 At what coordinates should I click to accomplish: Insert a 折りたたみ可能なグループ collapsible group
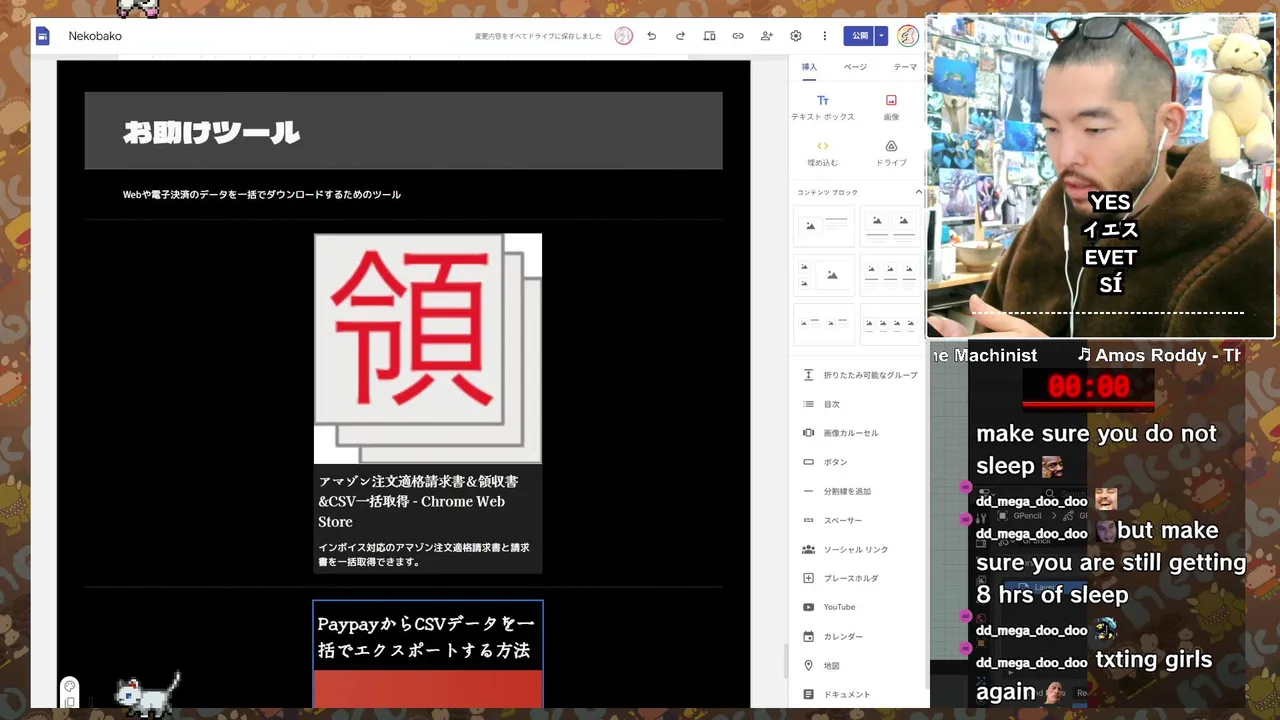pos(859,375)
